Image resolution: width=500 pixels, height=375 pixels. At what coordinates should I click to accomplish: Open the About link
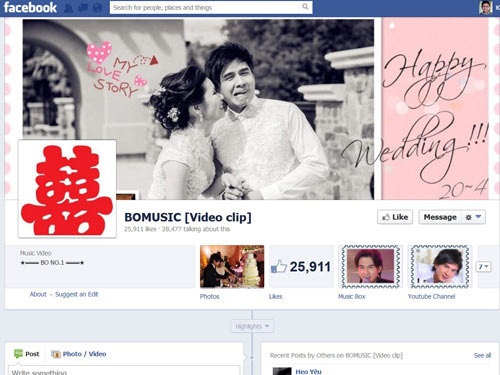(38, 294)
